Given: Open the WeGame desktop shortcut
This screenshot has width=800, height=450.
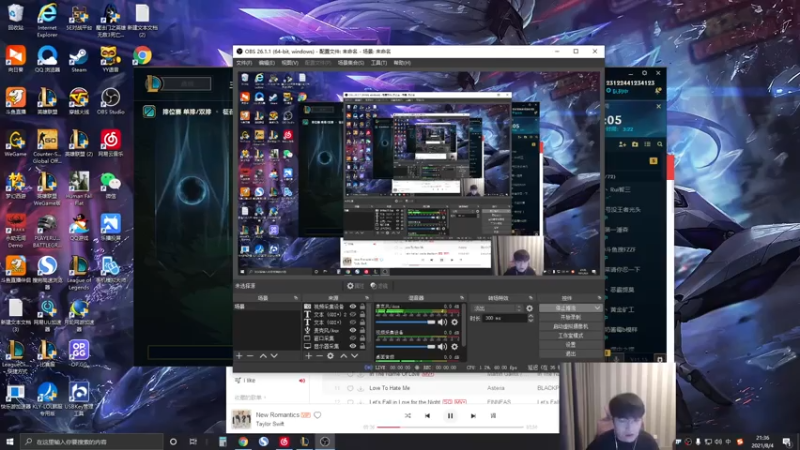Looking at the screenshot, I should [x=15, y=143].
